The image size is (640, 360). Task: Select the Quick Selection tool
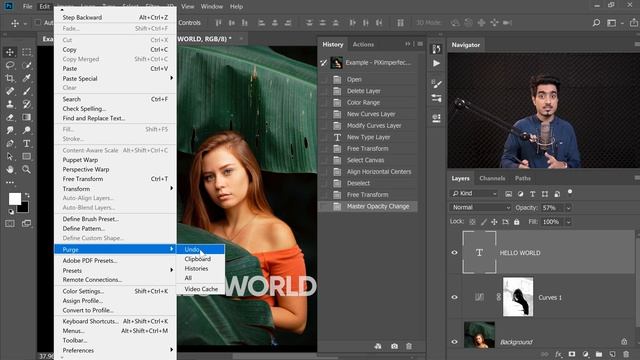click(x=27, y=65)
